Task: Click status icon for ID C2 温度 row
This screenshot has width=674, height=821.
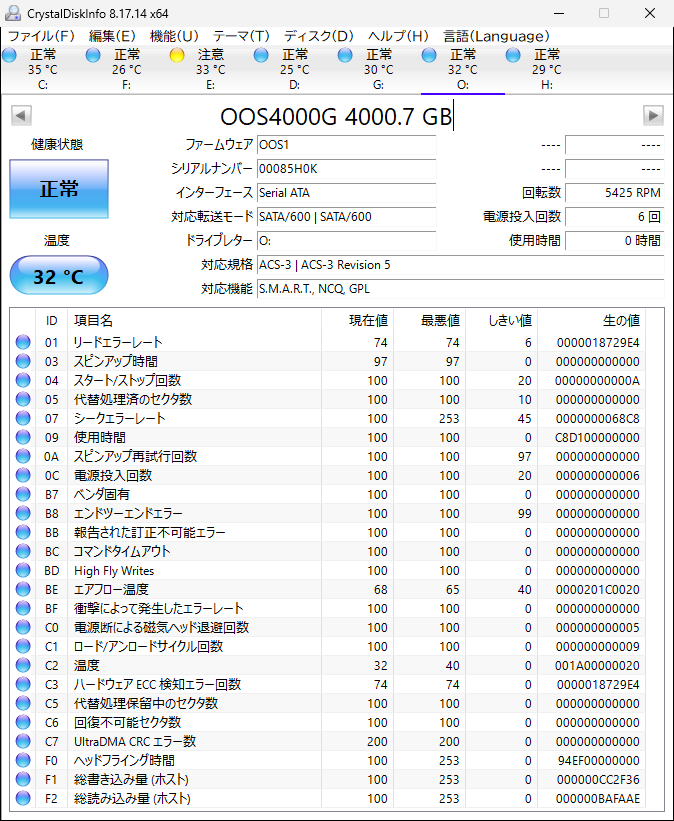Action: pos(23,665)
